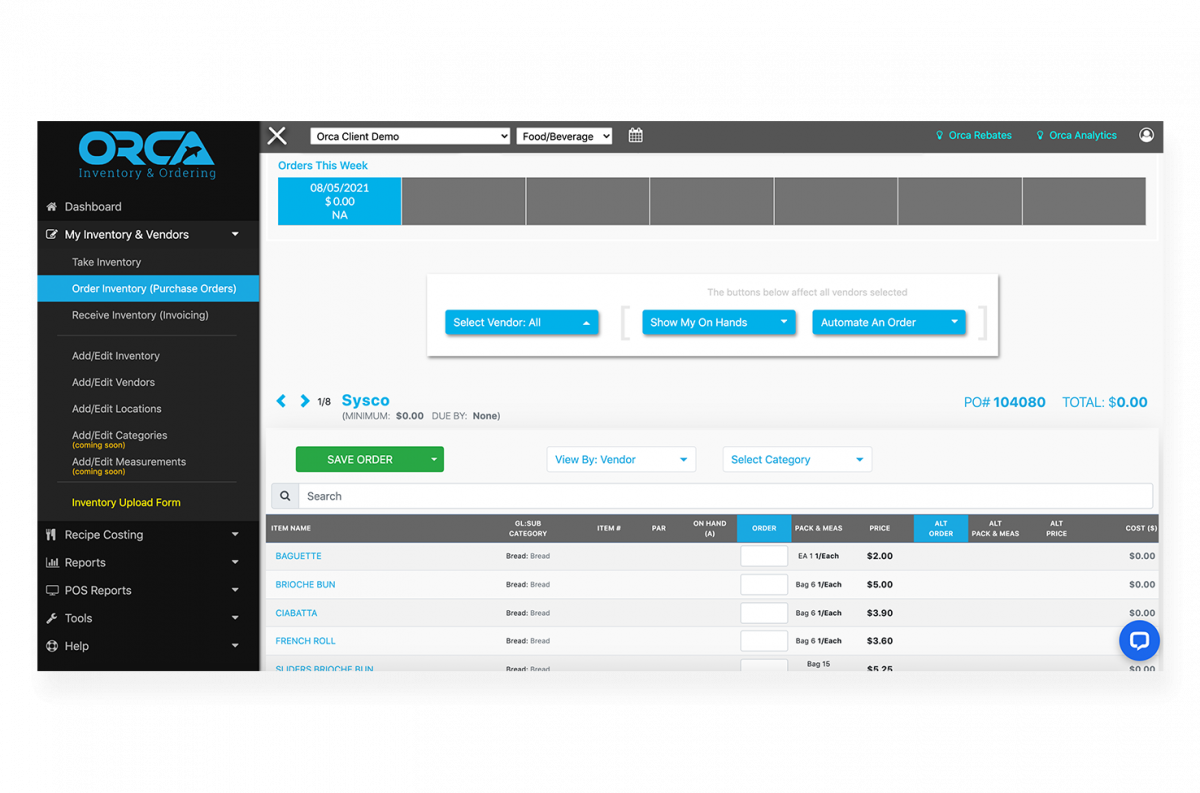
Task: Click the search magnifier icon
Action: click(285, 496)
